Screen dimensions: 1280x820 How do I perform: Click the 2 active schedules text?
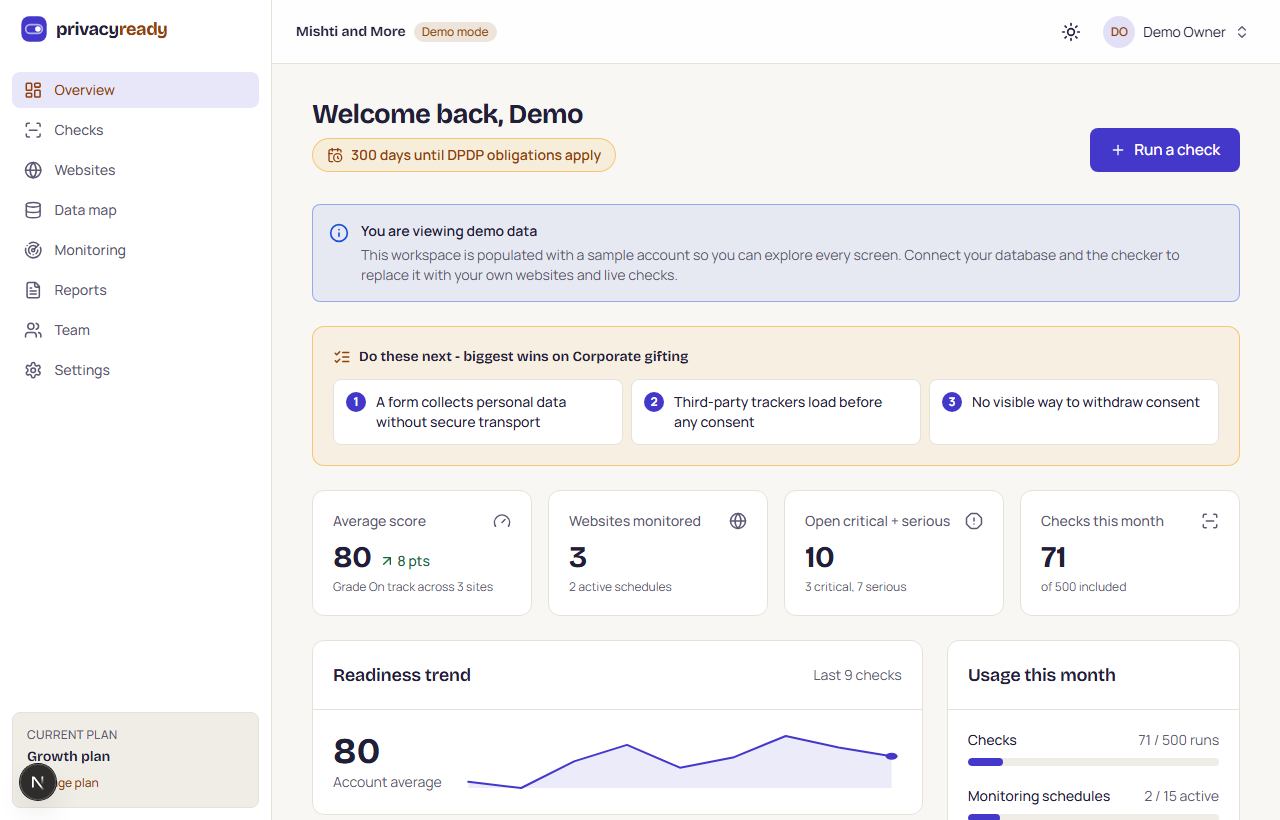tap(620, 587)
